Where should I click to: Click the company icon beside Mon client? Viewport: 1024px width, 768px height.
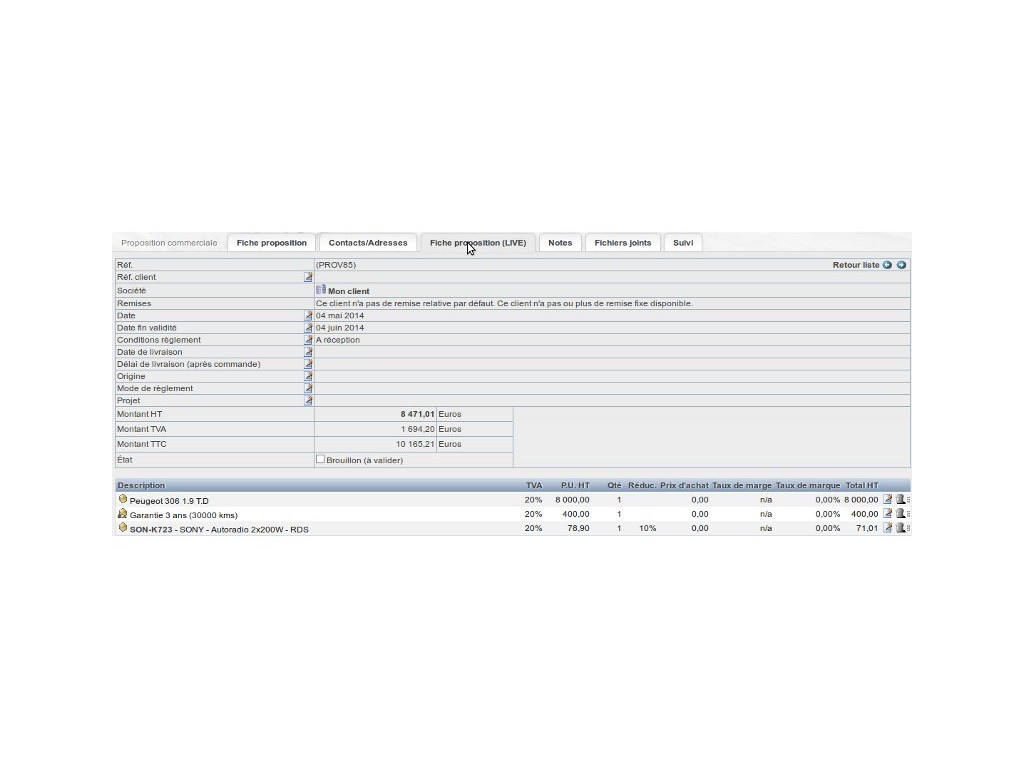click(321, 290)
